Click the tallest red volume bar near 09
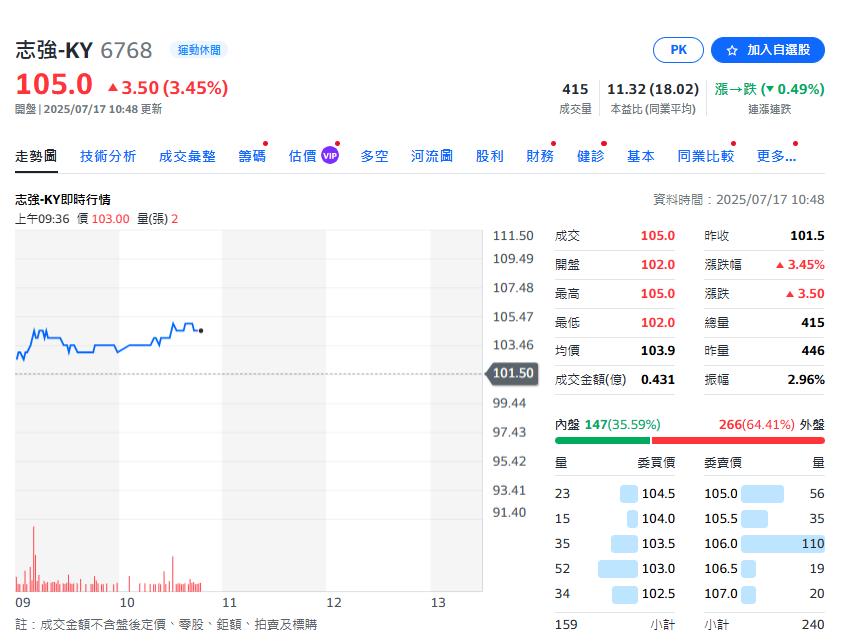Image resolution: width=845 pixels, height=644 pixels. 33,559
